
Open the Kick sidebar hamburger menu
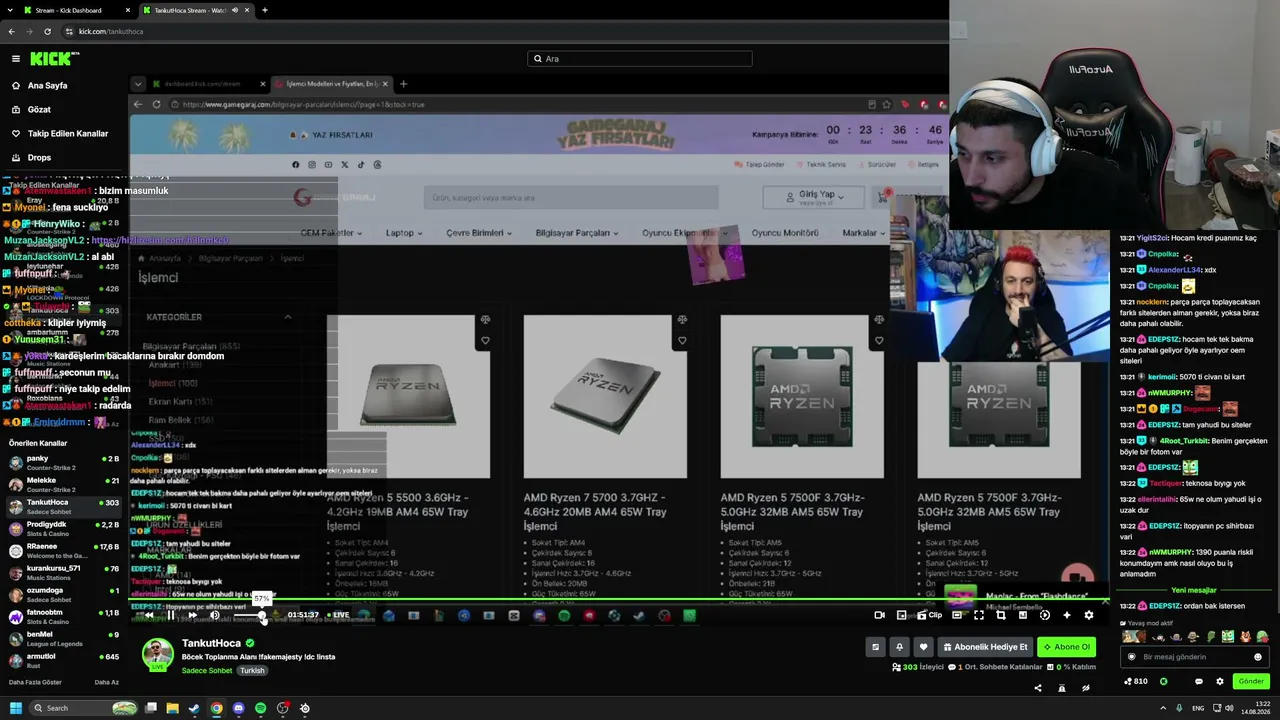coord(16,59)
